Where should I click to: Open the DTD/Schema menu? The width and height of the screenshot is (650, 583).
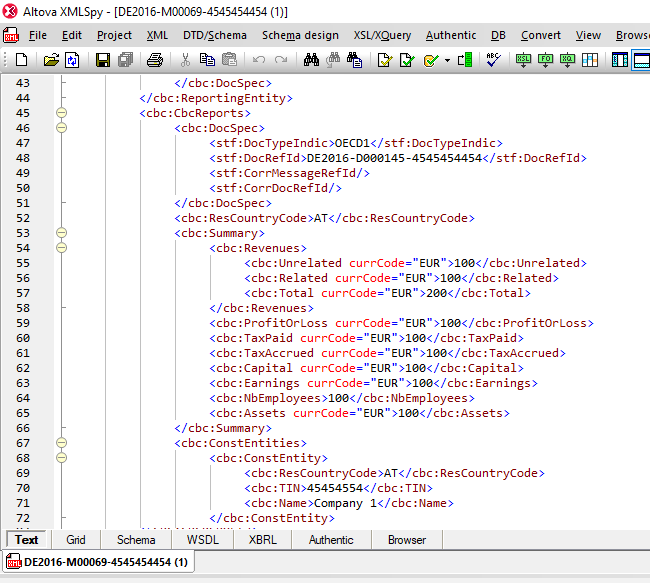pos(215,35)
